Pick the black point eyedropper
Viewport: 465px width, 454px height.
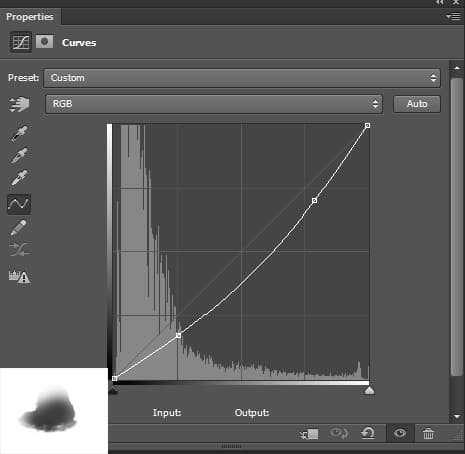pos(19,134)
